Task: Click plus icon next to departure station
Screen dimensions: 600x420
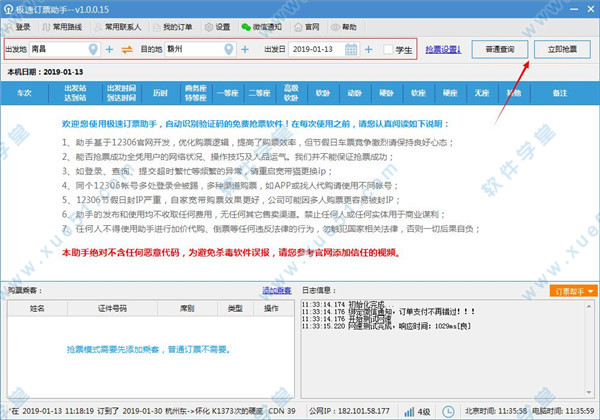Action: click(110, 48)
